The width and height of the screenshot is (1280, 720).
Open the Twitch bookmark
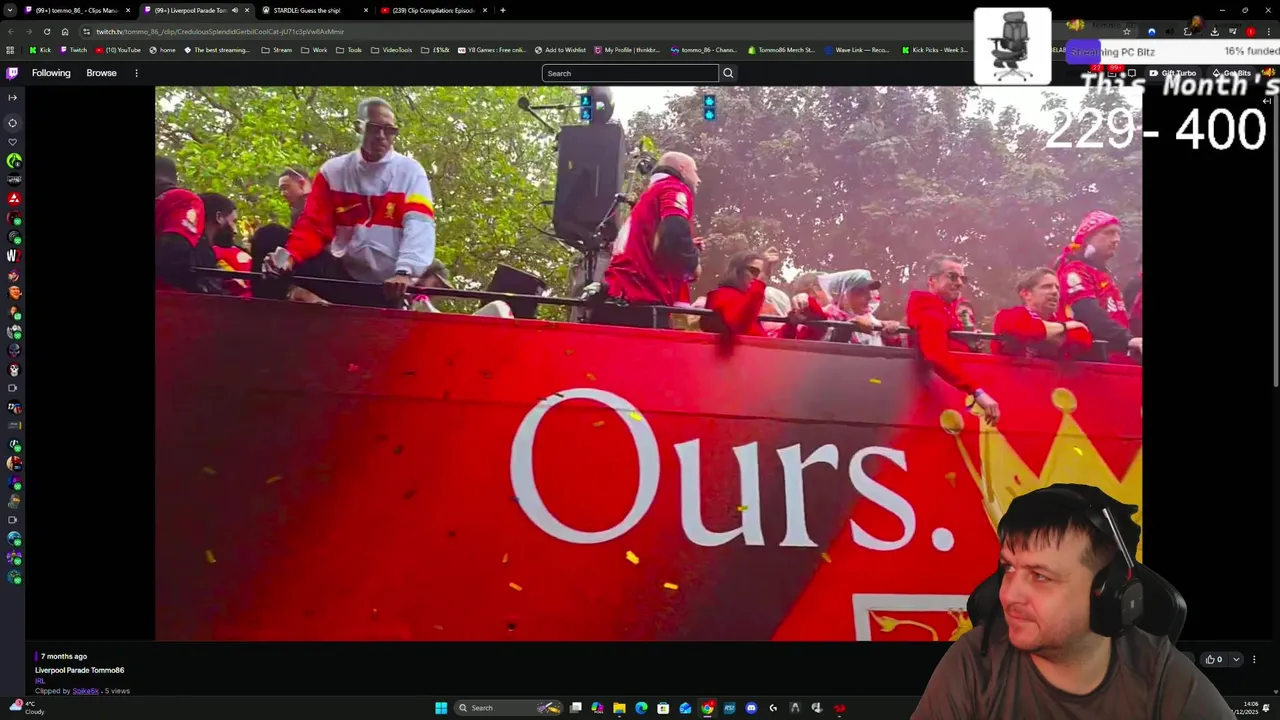pyautogui.click(x=73, y=50)
